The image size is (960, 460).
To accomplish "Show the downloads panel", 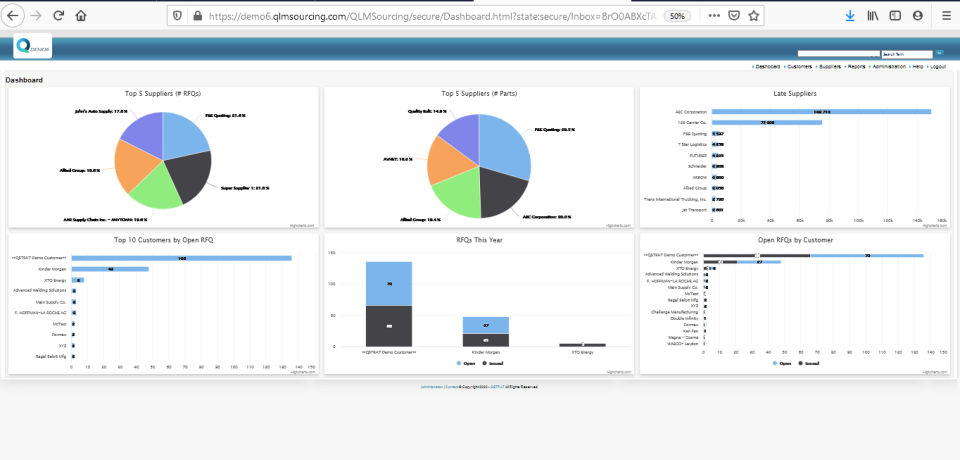I will coord(850,16).
